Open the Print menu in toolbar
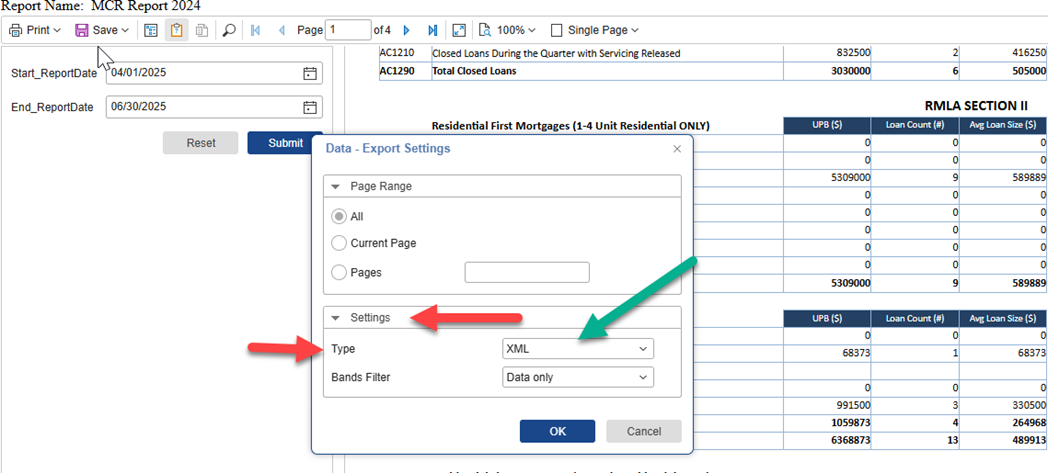The width and height of the screenshot is (1048, 473). point(35,30)
